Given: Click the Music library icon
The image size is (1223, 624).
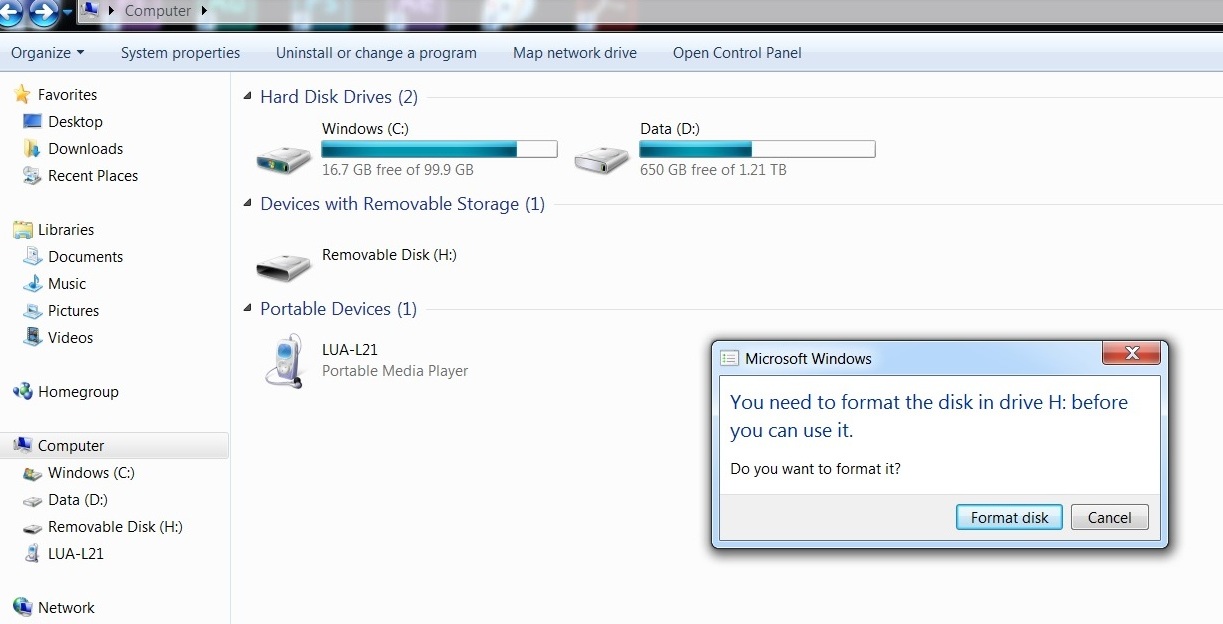Looking at the screenshot, I should (32, 284).
